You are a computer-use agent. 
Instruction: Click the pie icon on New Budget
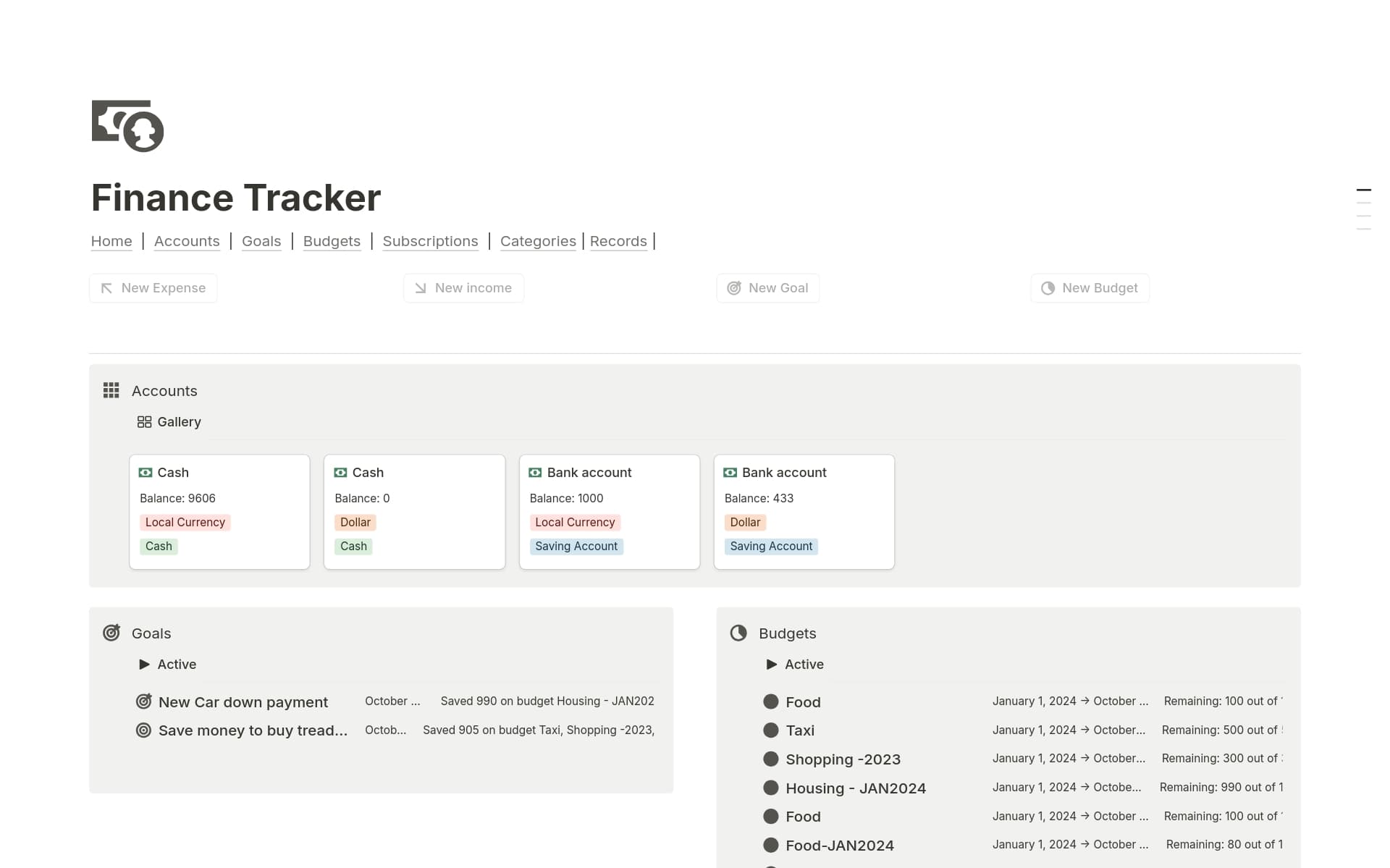[1048, 288]
